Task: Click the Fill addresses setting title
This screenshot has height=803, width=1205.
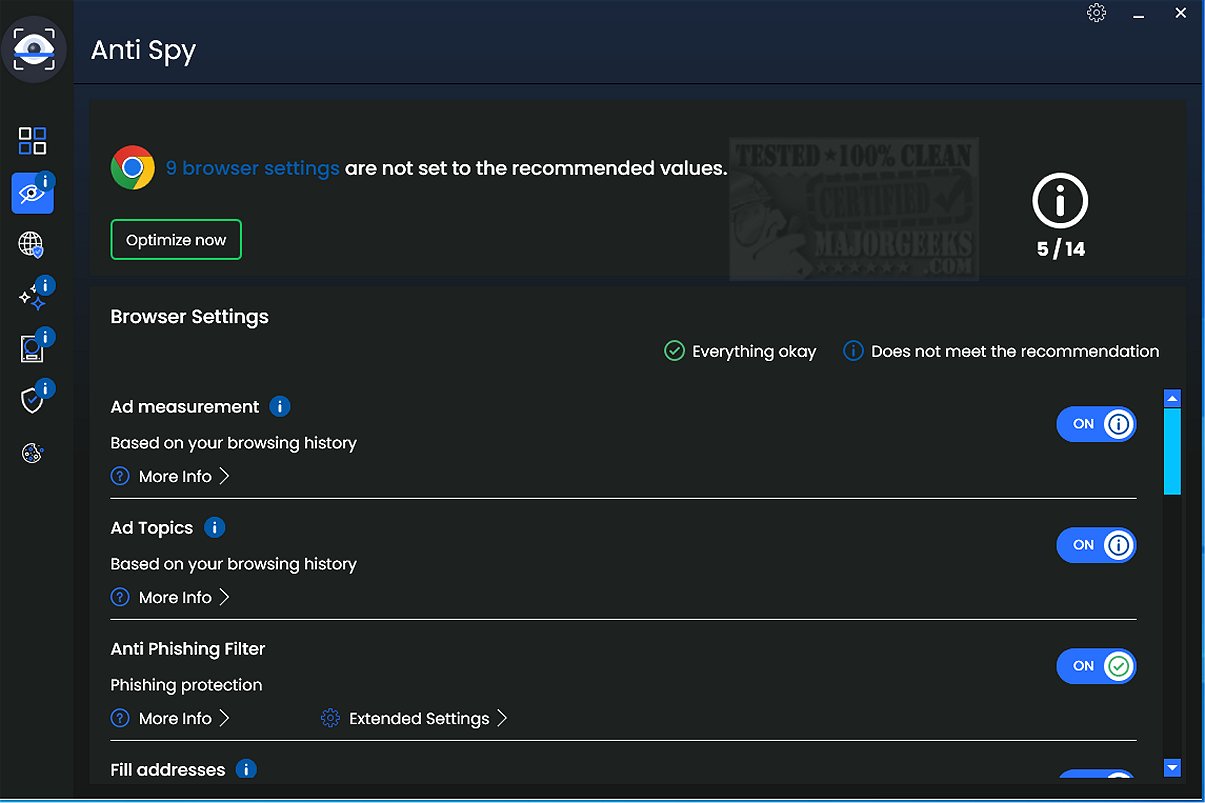Action: pyautogui.click(x=168, y=769)
